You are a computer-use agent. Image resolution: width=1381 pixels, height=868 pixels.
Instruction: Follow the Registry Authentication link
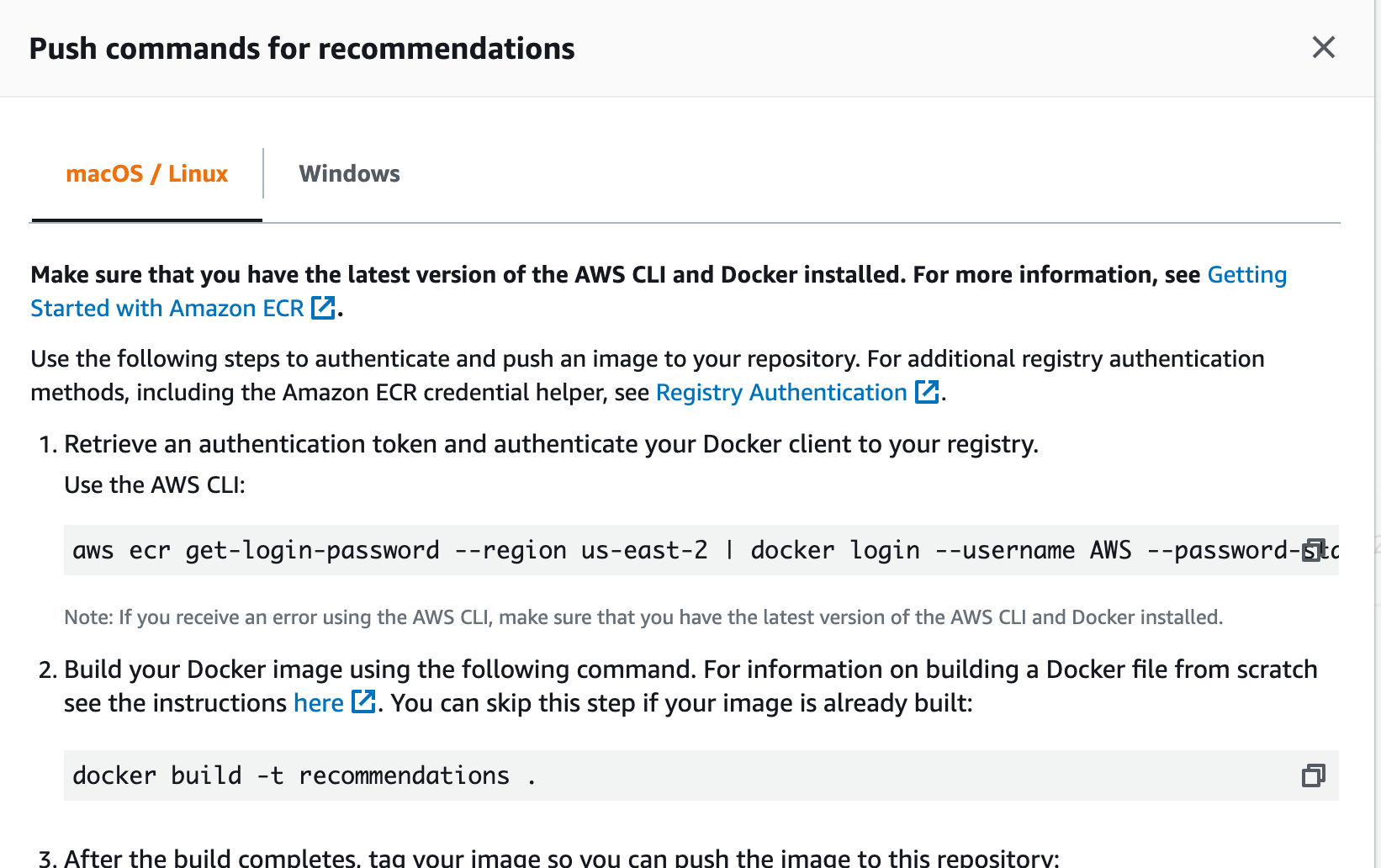coord(780,392)
